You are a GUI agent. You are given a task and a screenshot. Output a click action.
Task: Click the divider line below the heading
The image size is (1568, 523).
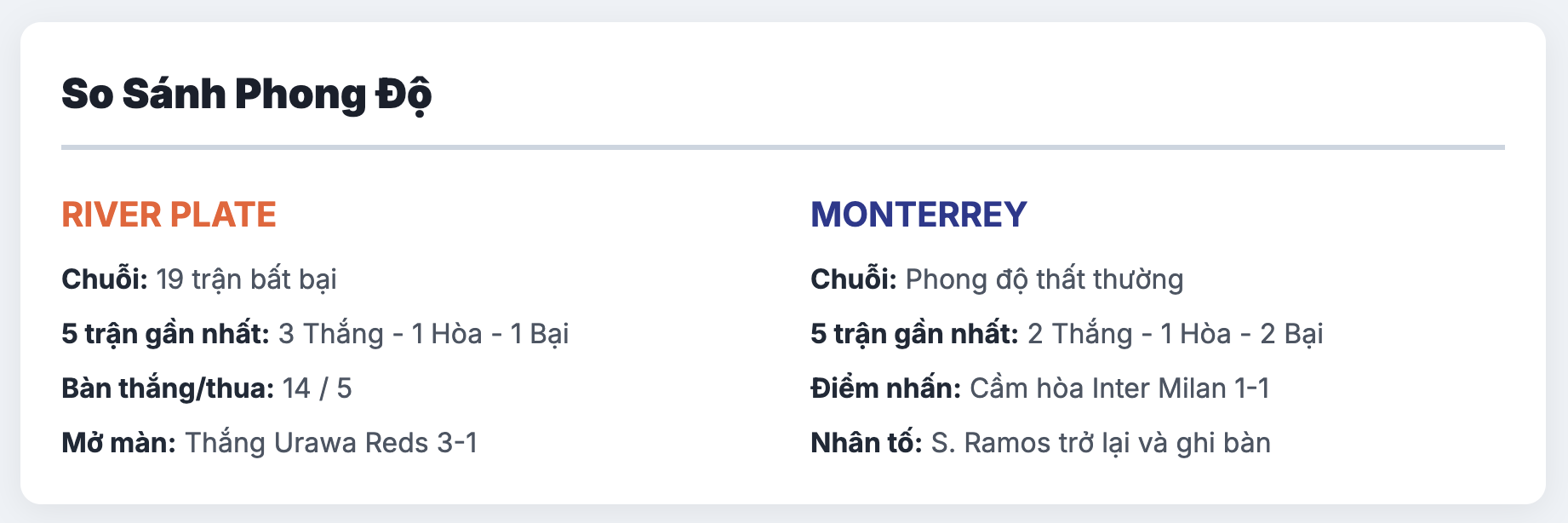pos(783,147)
